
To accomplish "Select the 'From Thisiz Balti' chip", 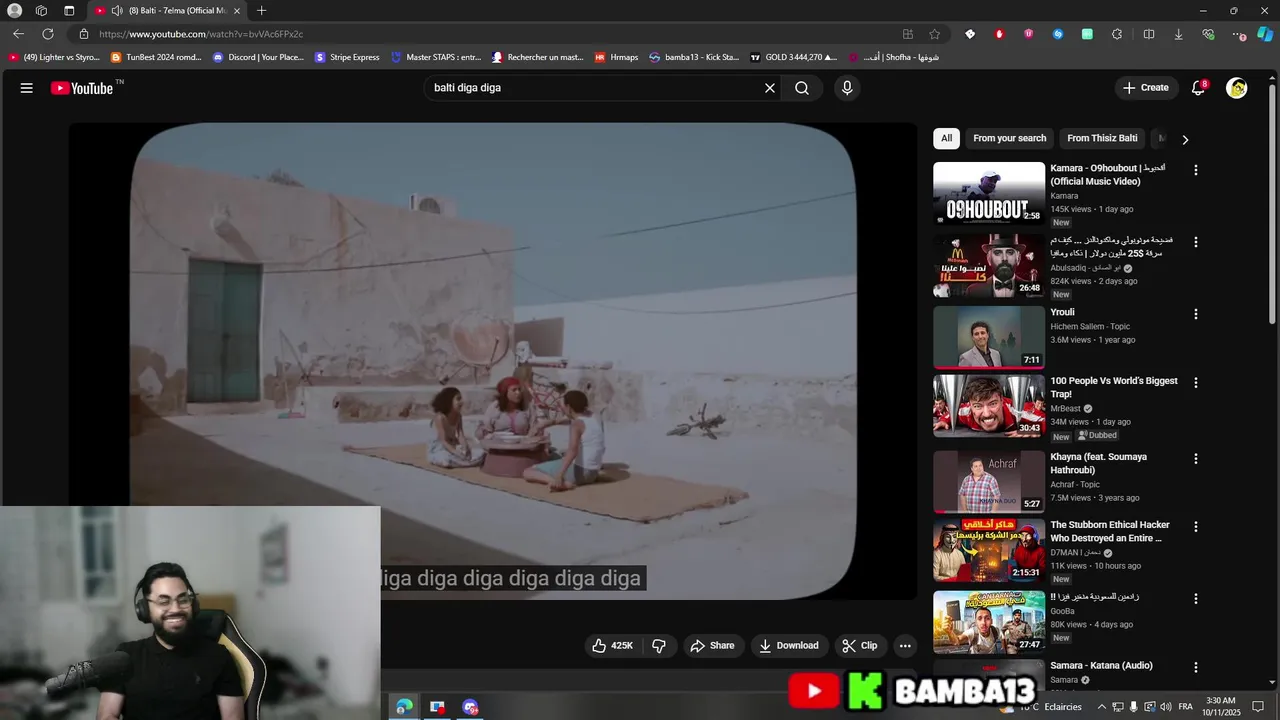I will click(x=1102, y=138).
